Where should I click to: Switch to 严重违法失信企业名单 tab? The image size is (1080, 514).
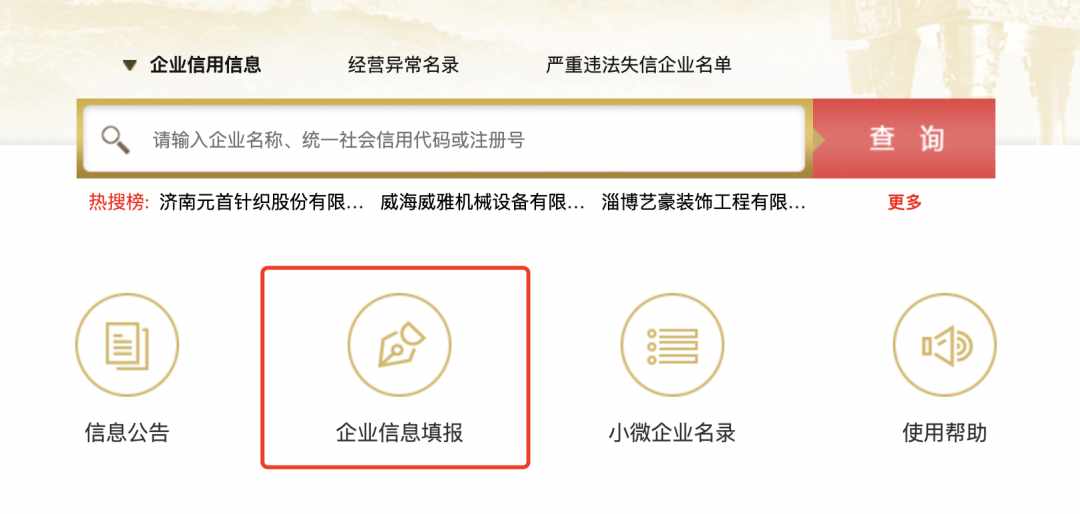pos(638,65)
